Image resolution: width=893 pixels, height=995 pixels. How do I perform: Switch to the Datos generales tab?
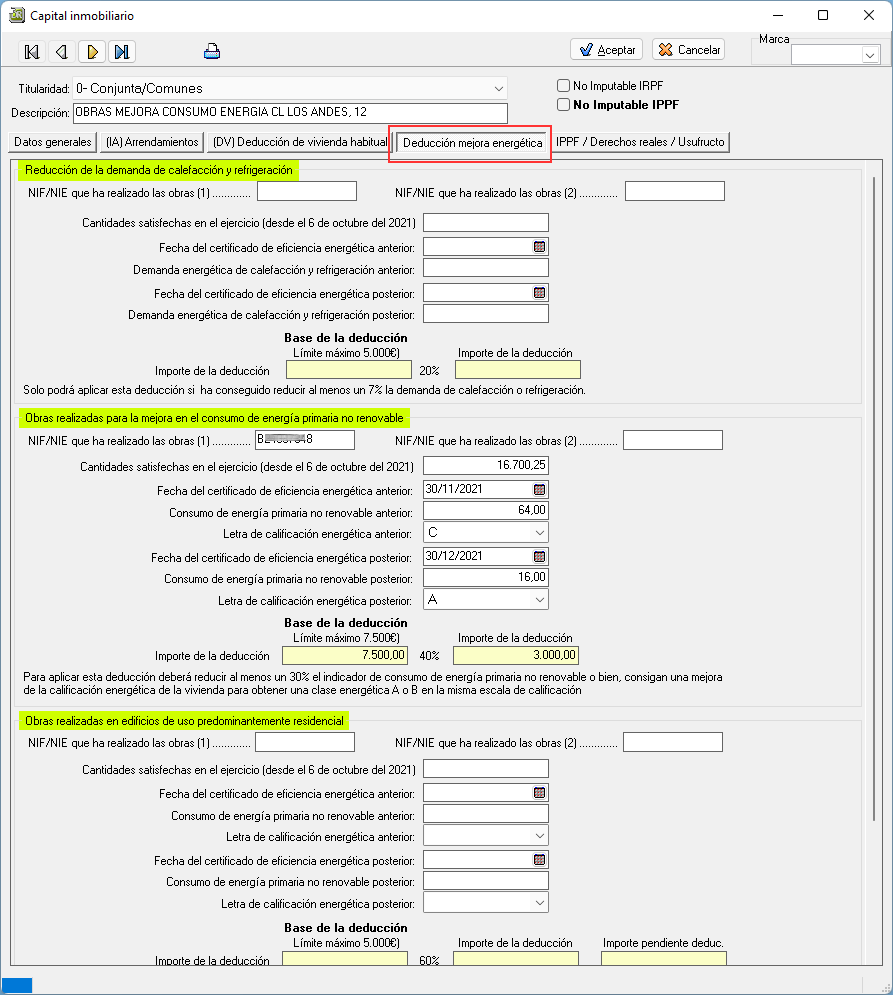click(x=53, y=142)
